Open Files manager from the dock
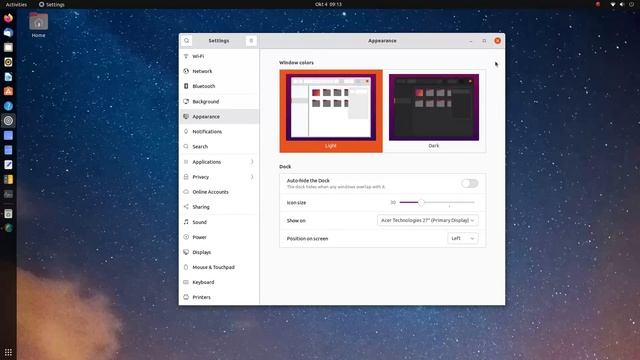This screenshot has width=640, height=360. pos(8,47)
